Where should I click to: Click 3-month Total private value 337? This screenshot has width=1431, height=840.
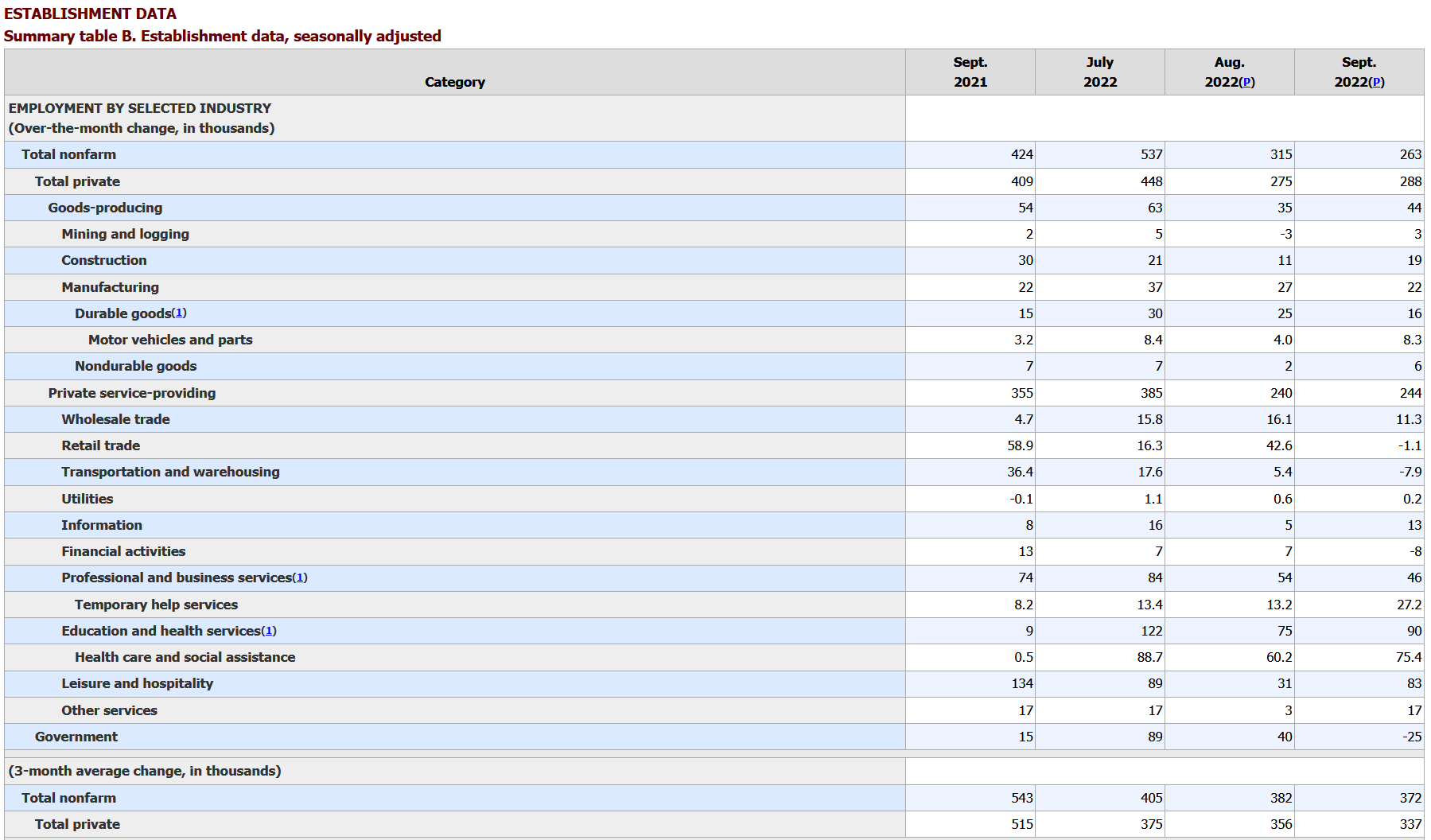[x=1410, y=824]
